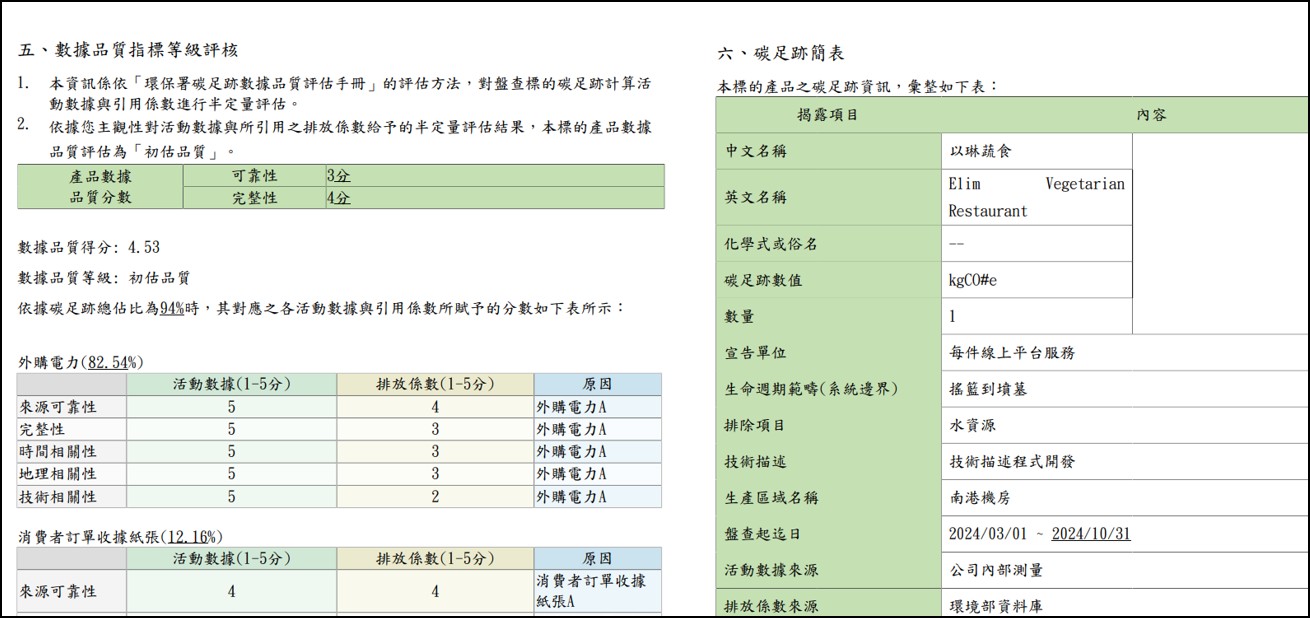Select the kgCO#e carbon footprint value
The height and width of the screenshot is (618, 1310).
pyautogui.click(x=973, y=280)
